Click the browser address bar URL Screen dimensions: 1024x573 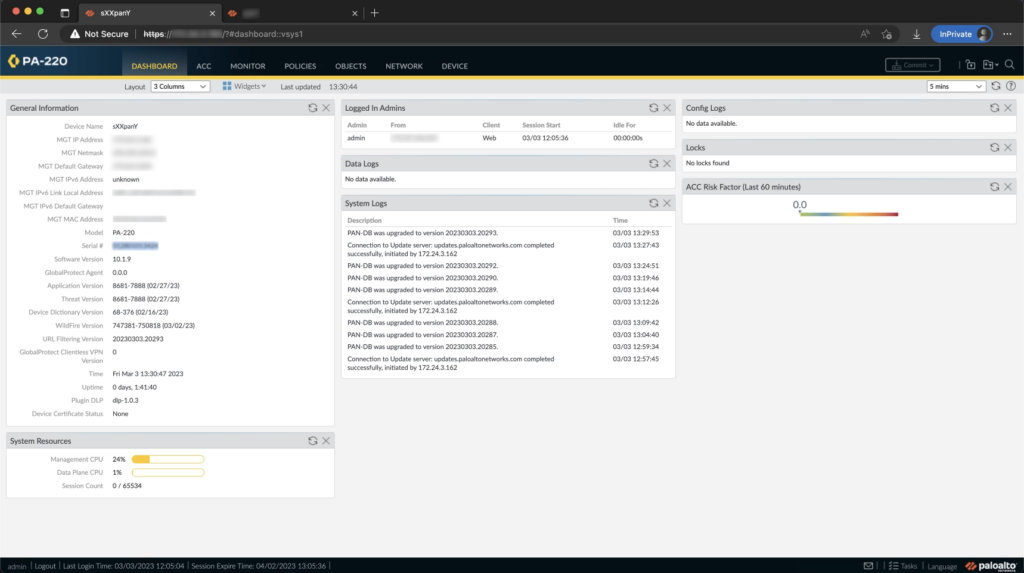pyautogui.click(x=223, y=34)
